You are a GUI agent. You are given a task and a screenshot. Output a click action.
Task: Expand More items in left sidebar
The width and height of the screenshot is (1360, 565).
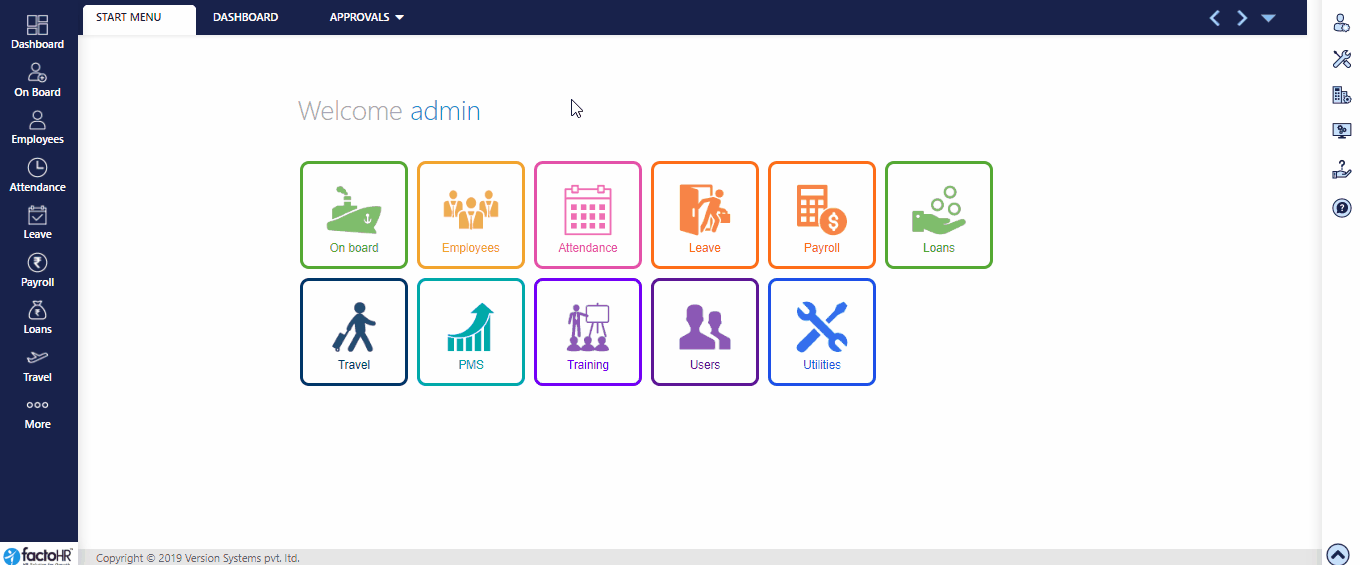point(38,413)
